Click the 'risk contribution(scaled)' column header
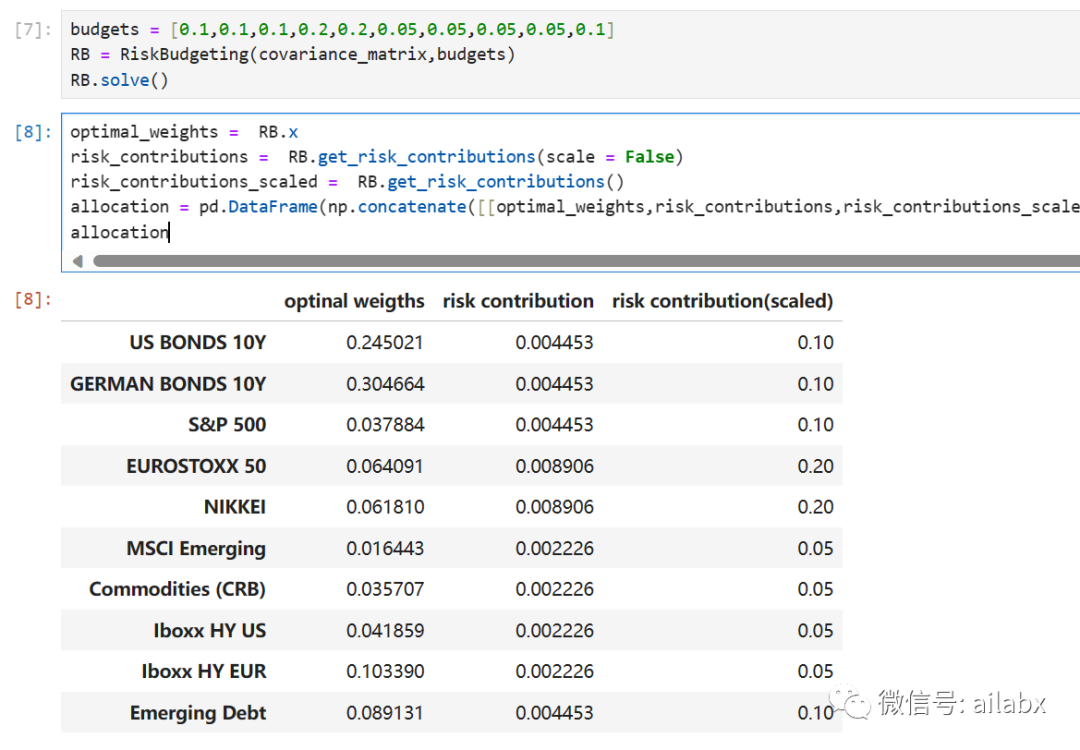 tap(723, 301)
